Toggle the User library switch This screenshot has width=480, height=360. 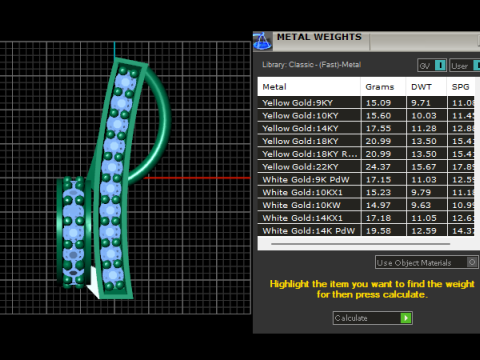pos(465,65)
